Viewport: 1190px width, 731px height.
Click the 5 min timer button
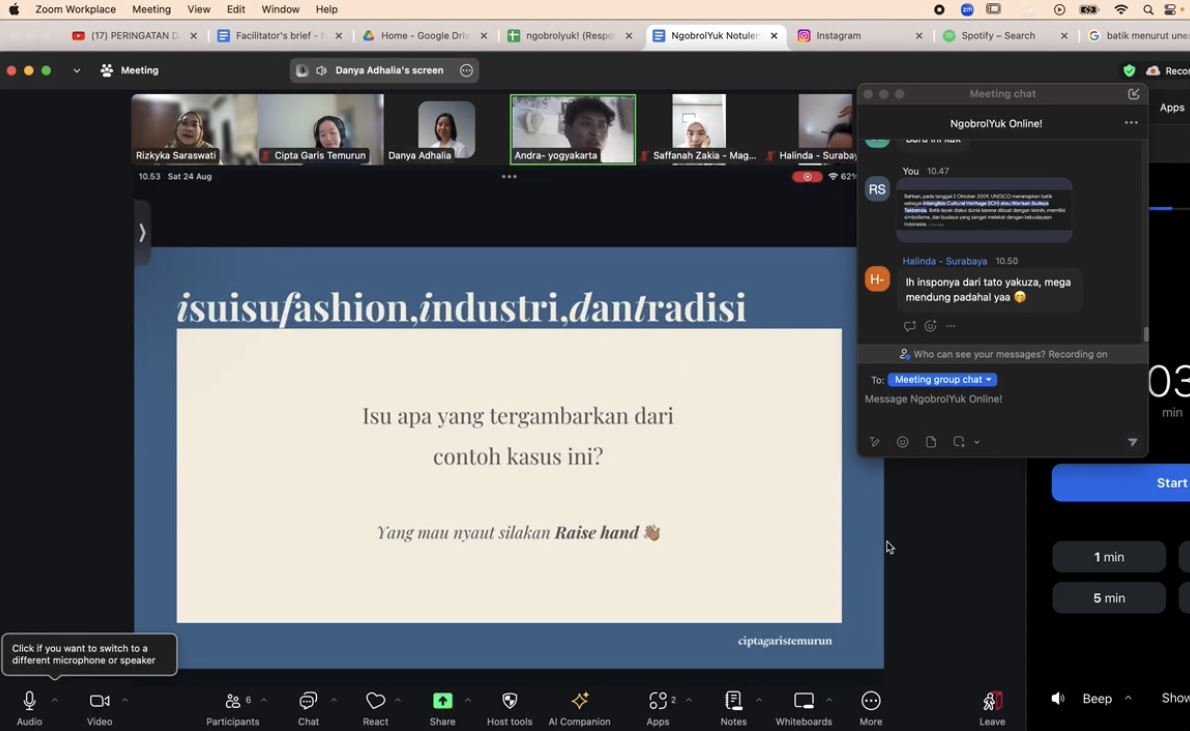coord(1108,598)
